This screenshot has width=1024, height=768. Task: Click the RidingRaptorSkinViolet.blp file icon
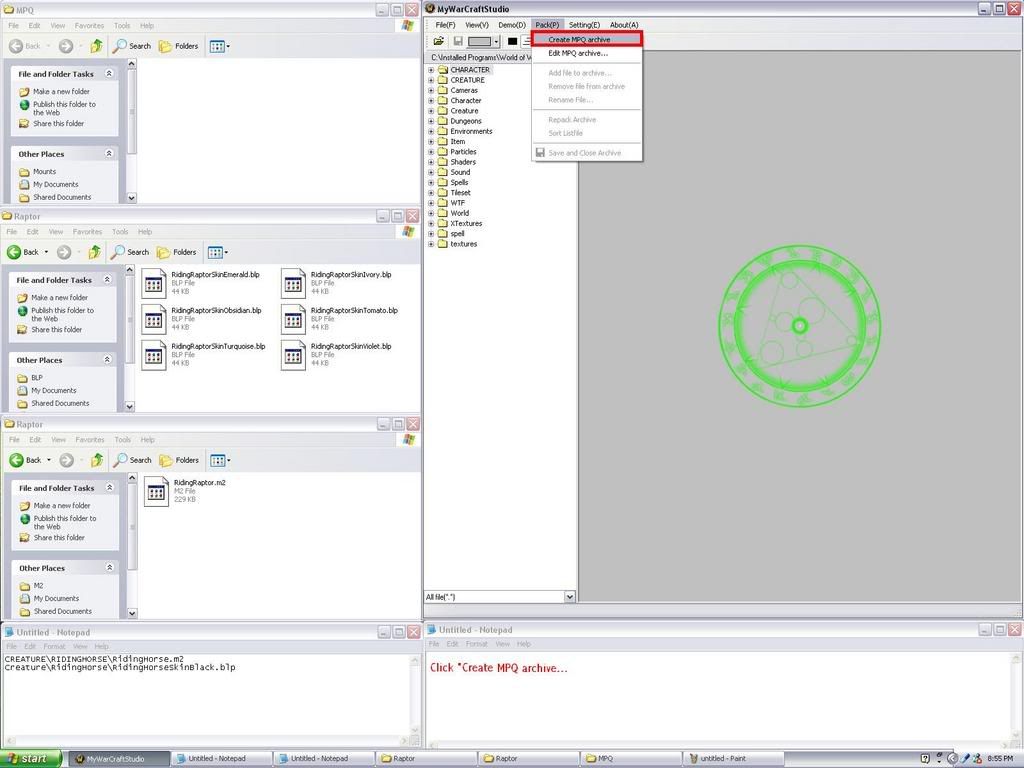(293, 355)
